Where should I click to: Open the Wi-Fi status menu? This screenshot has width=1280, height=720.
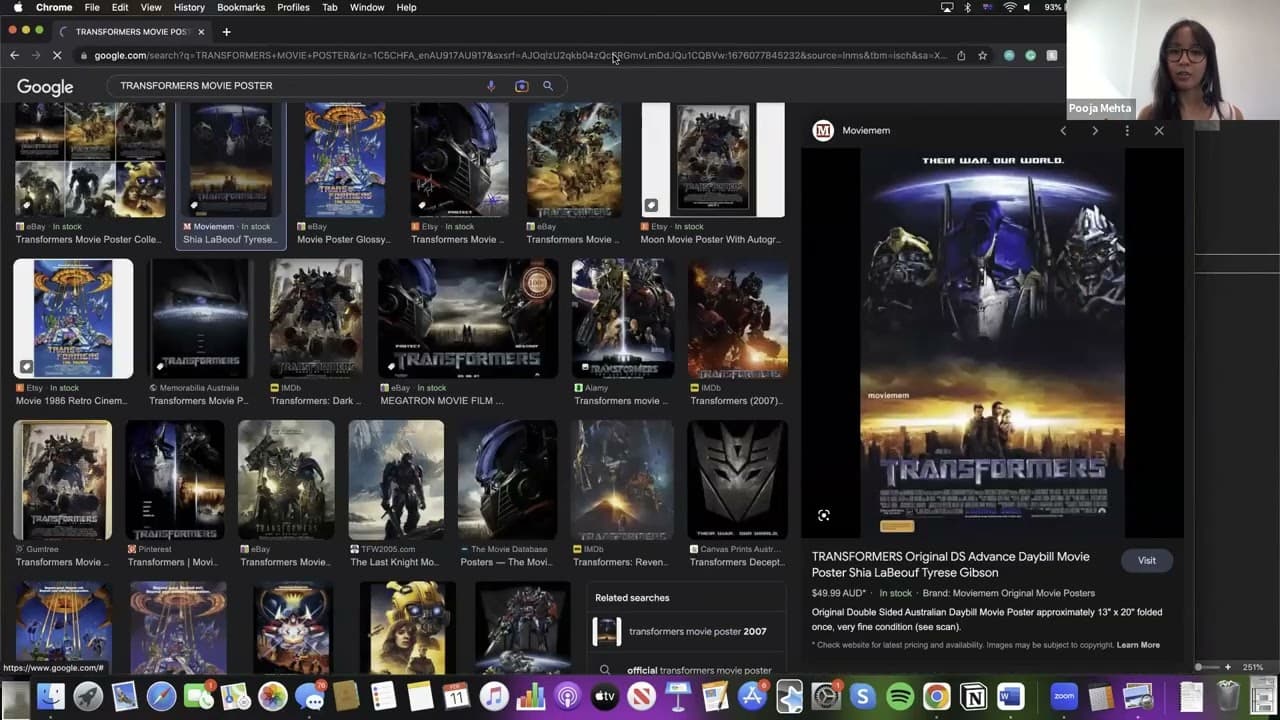click(1010, 7)
